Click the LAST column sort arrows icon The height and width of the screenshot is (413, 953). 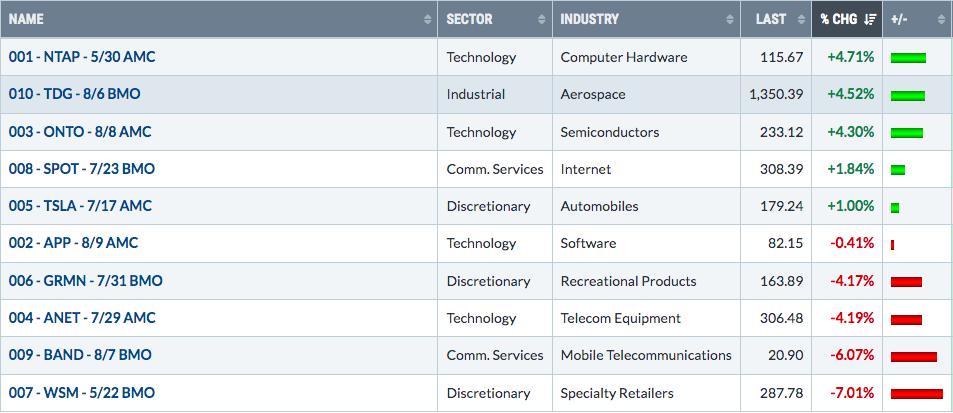tap(800, 19)
